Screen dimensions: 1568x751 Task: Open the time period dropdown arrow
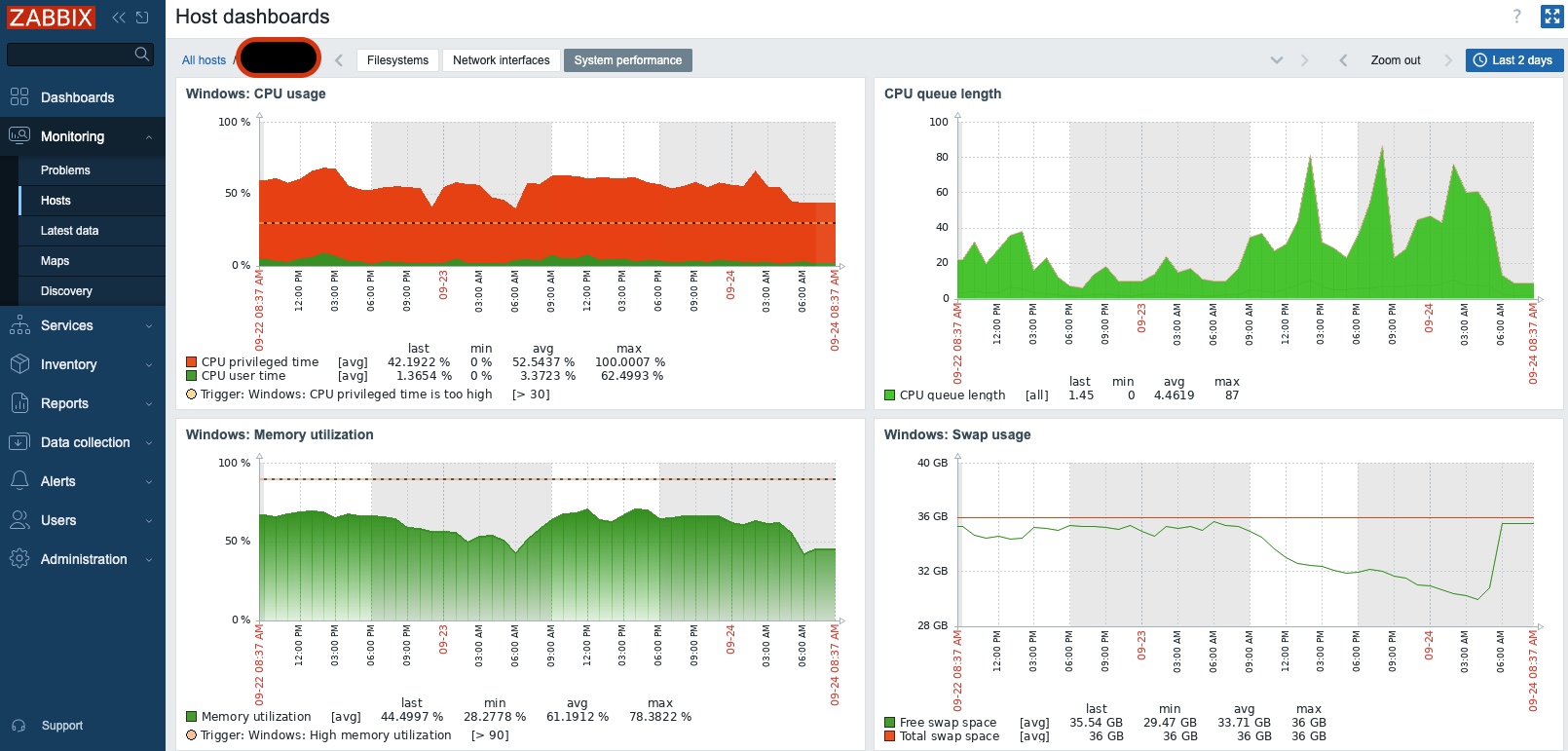1277,60
